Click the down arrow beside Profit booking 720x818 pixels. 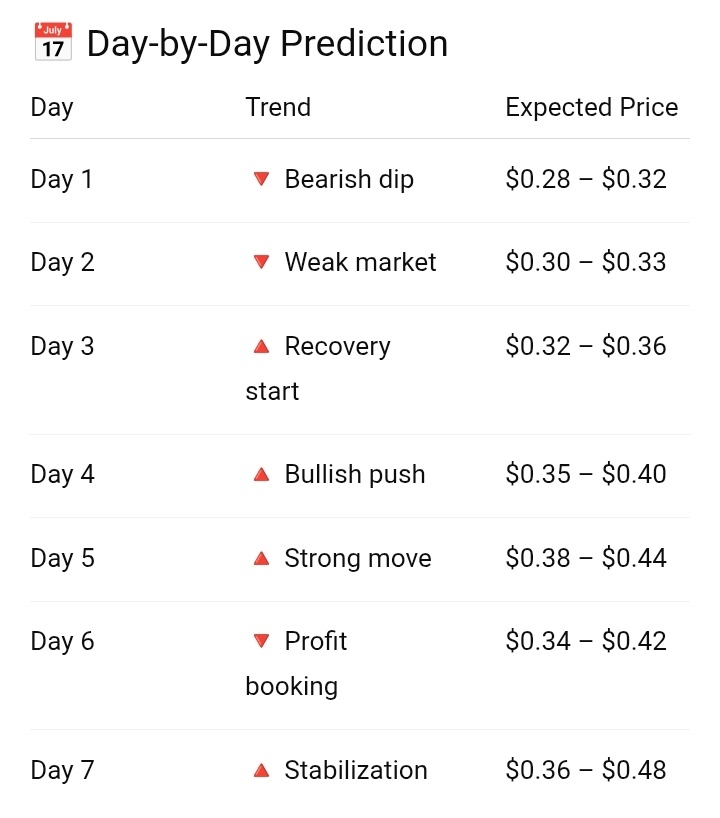coord(261,641)
